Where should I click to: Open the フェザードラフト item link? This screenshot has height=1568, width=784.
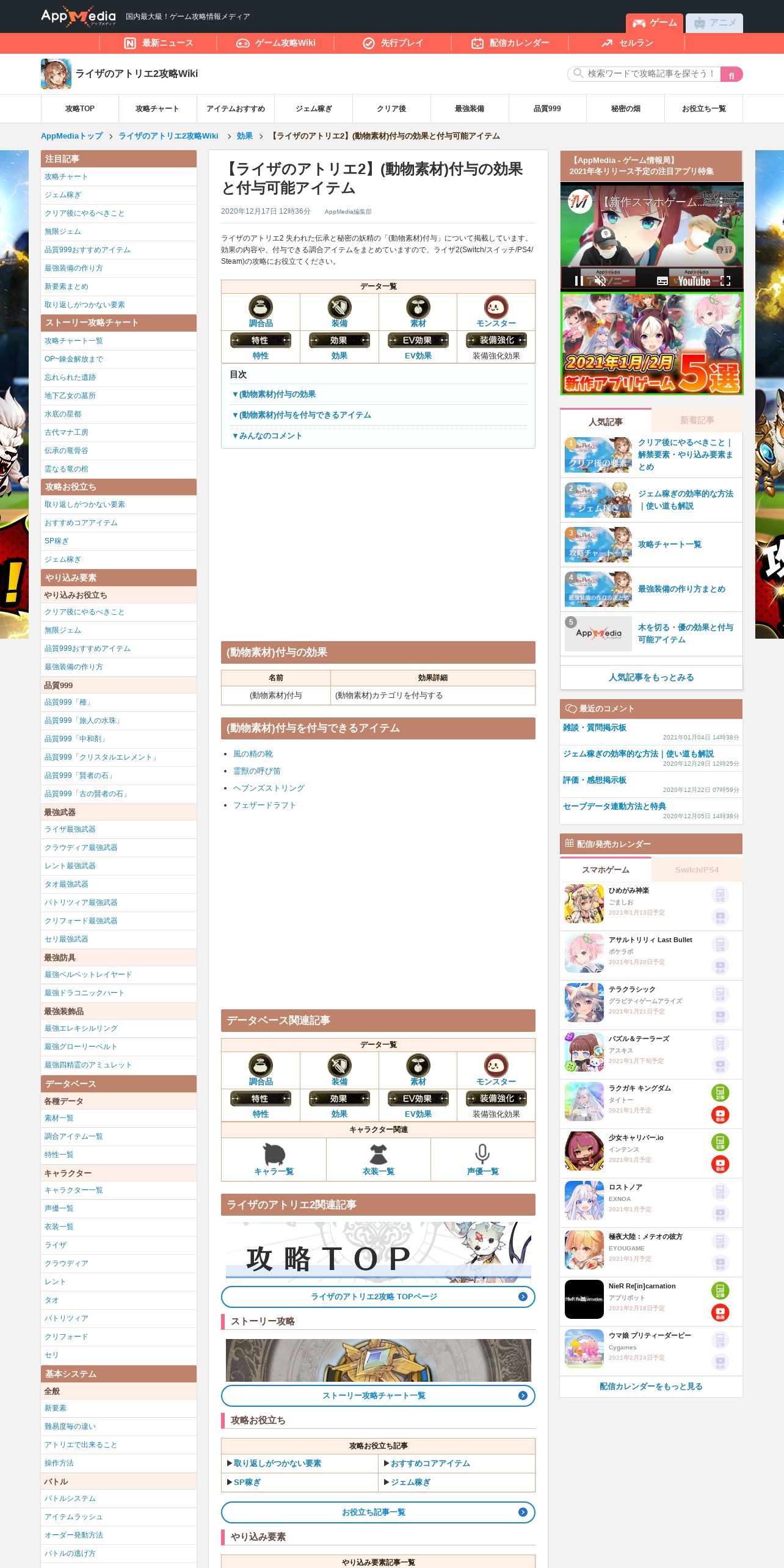264,805
